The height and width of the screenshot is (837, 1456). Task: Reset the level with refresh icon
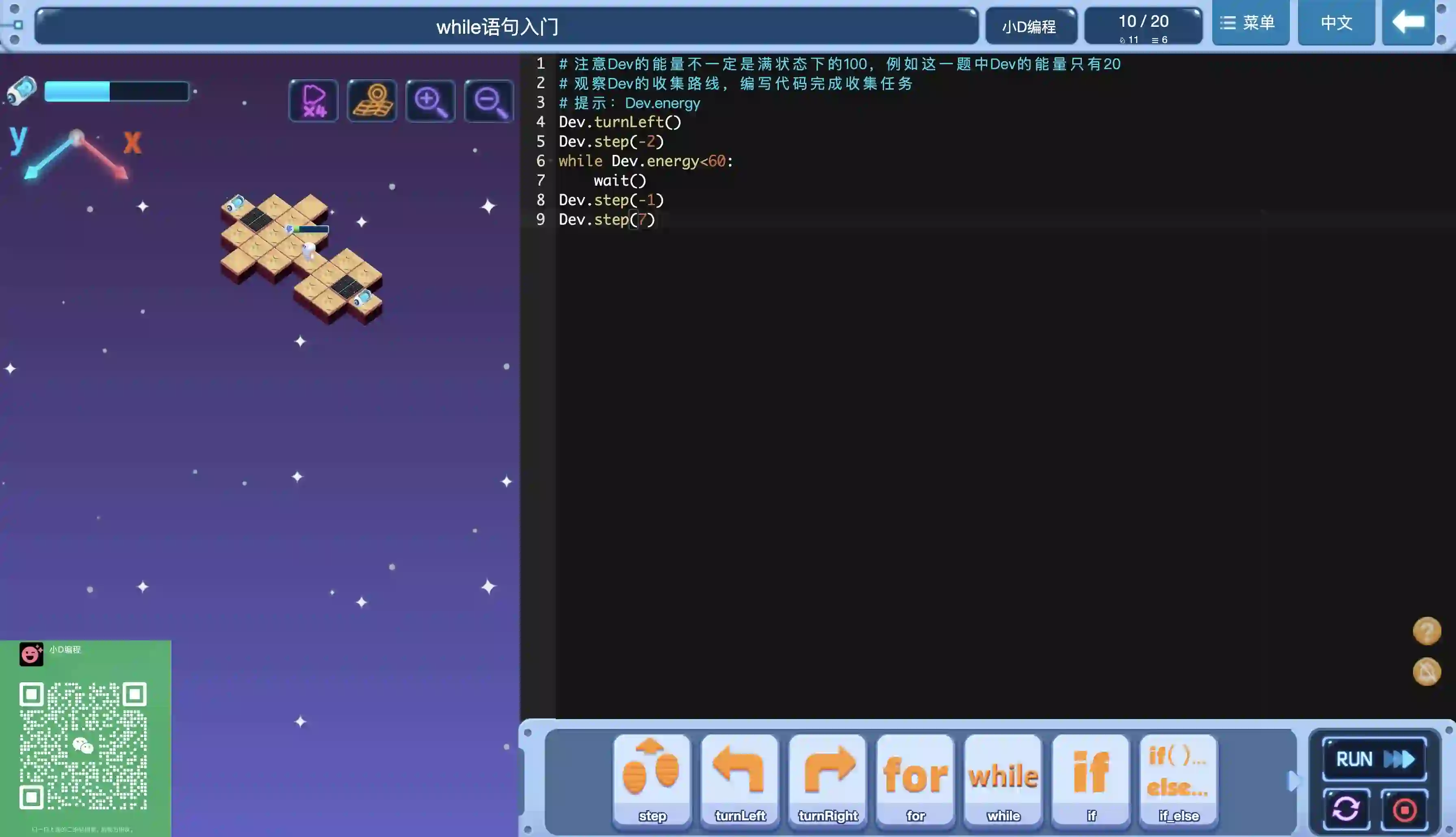click(x=1346, y=810)
